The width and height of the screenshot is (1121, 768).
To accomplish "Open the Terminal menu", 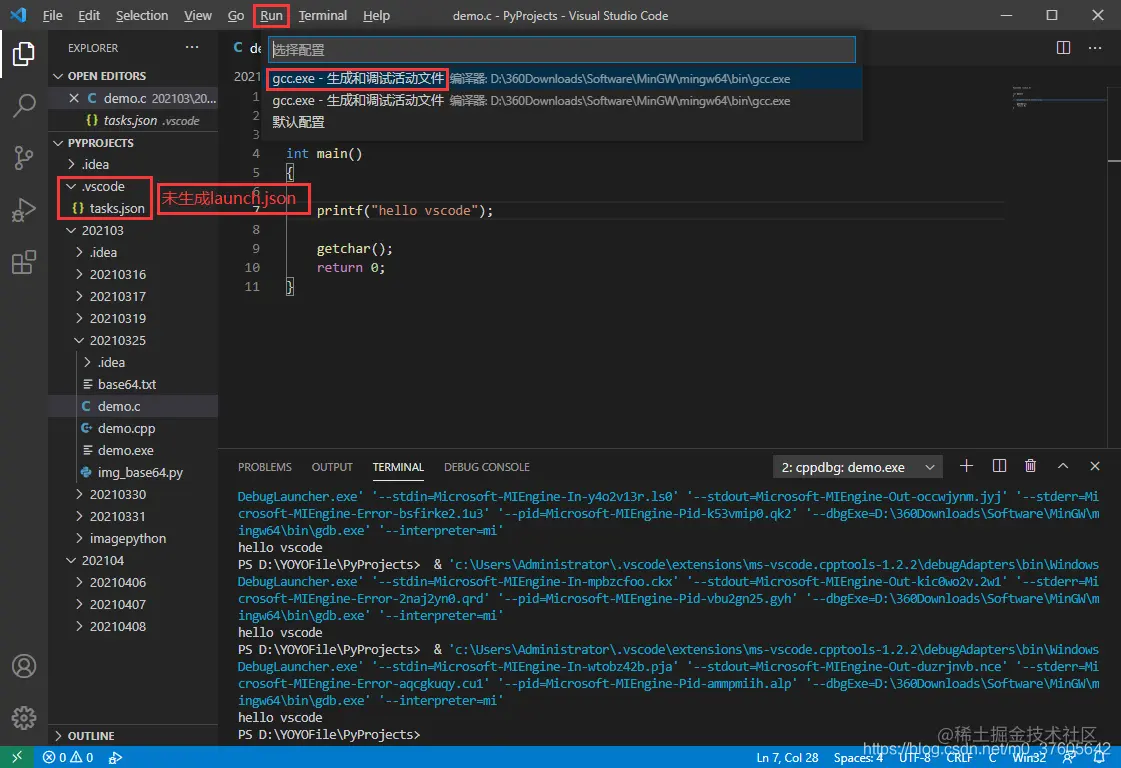I will coord(322,16).
